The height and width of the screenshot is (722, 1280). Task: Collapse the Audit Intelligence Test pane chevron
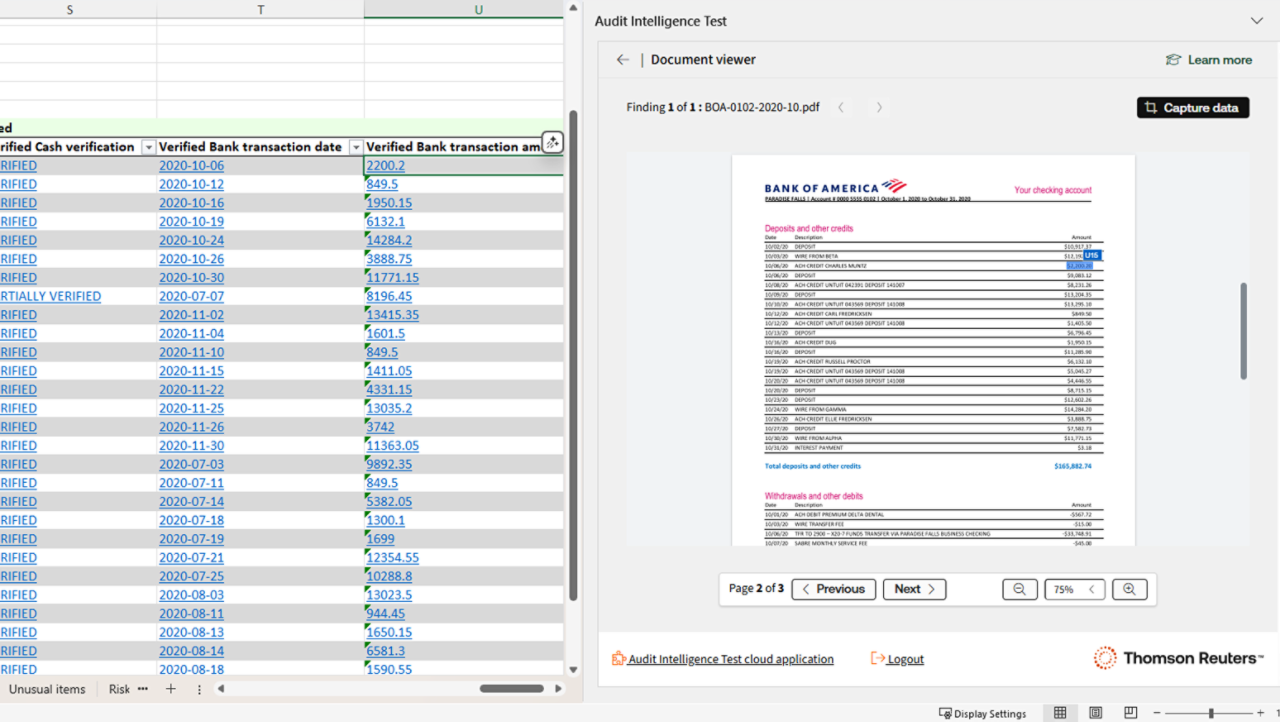tap(1257, 21)
